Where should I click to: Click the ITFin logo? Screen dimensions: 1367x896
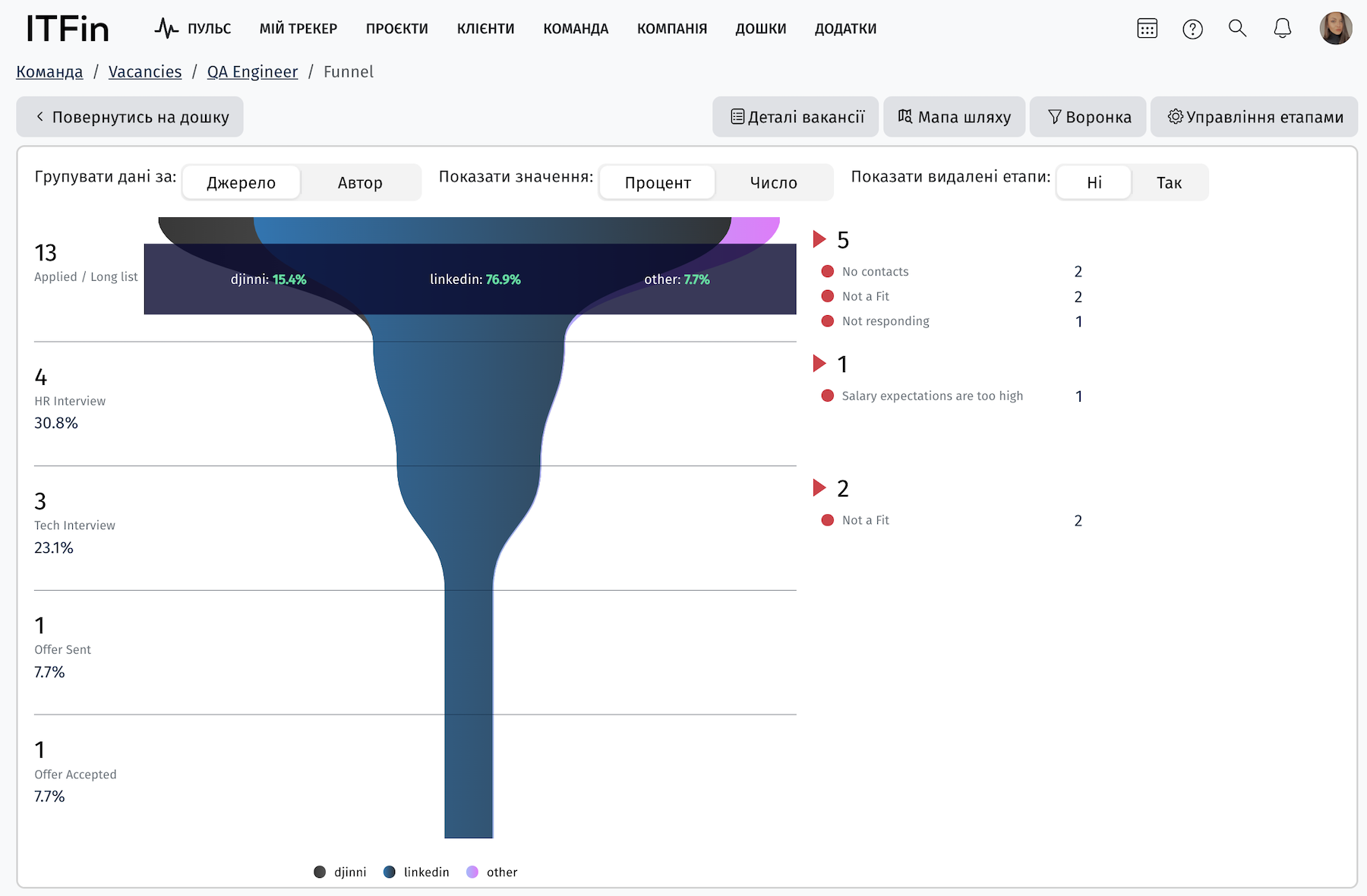tap(68, 29)
